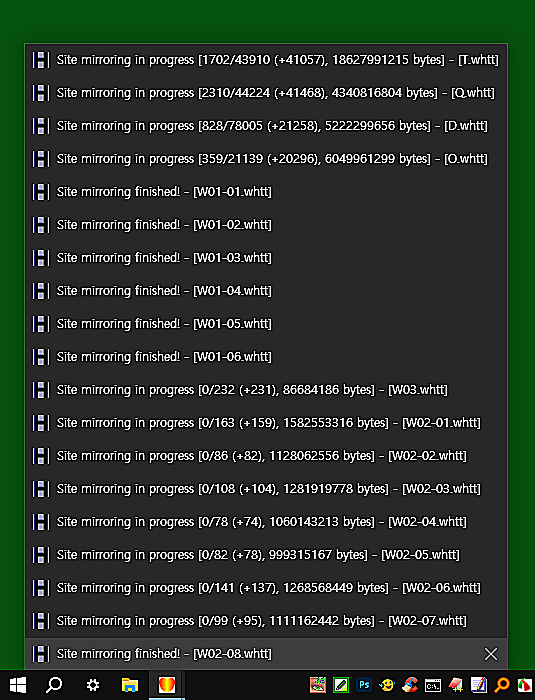Open Settings gear in taskbar
535x700 pixels.
pos(92,684)
